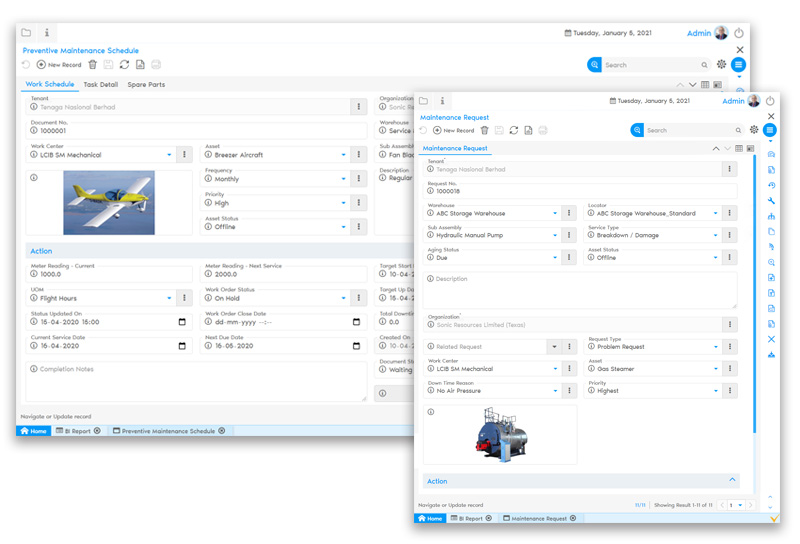Click the gas steamer boiler image thumbnail
The image size is (800, 544).
coord(500,434)
